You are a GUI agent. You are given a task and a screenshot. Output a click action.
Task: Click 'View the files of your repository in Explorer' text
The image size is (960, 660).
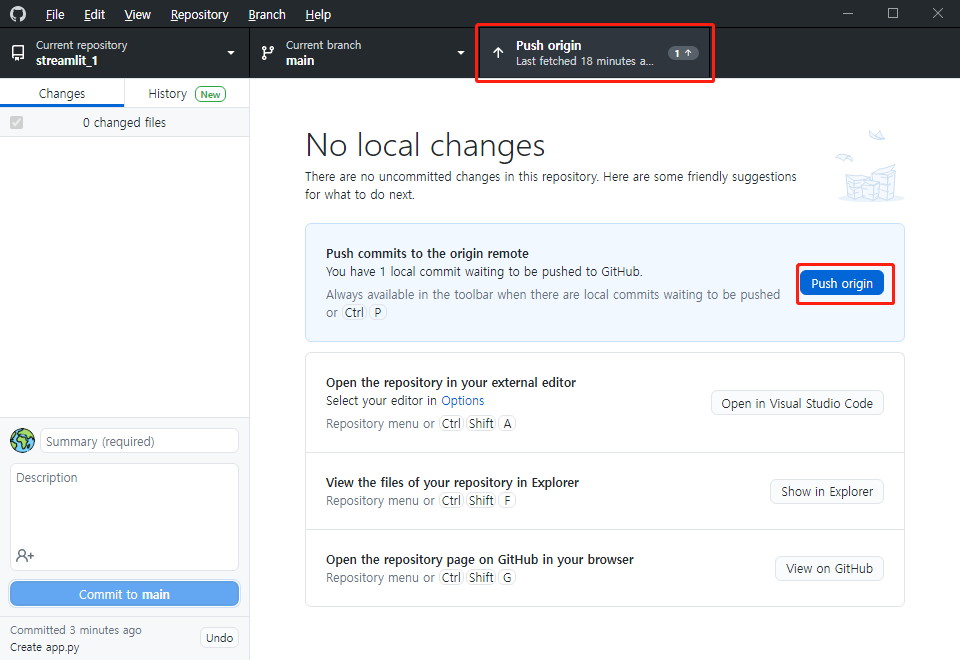coord(452,482)
